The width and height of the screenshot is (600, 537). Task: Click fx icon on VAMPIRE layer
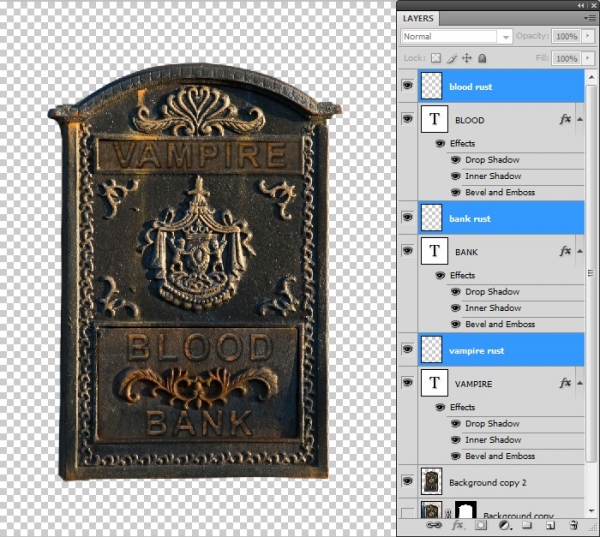(x=565, y=383)
